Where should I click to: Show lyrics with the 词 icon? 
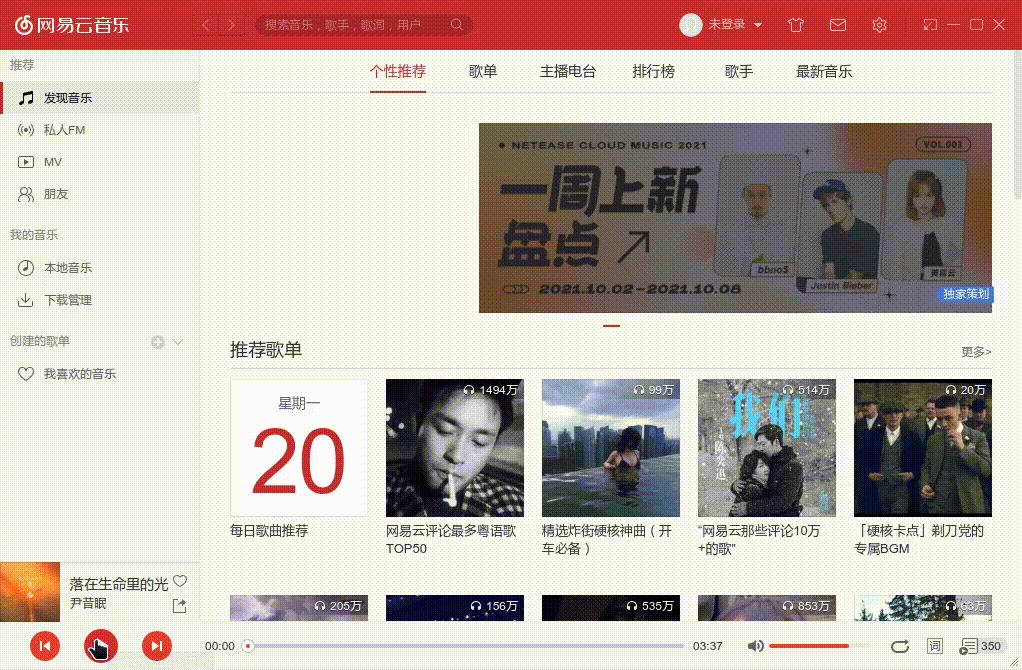point(936,646)
